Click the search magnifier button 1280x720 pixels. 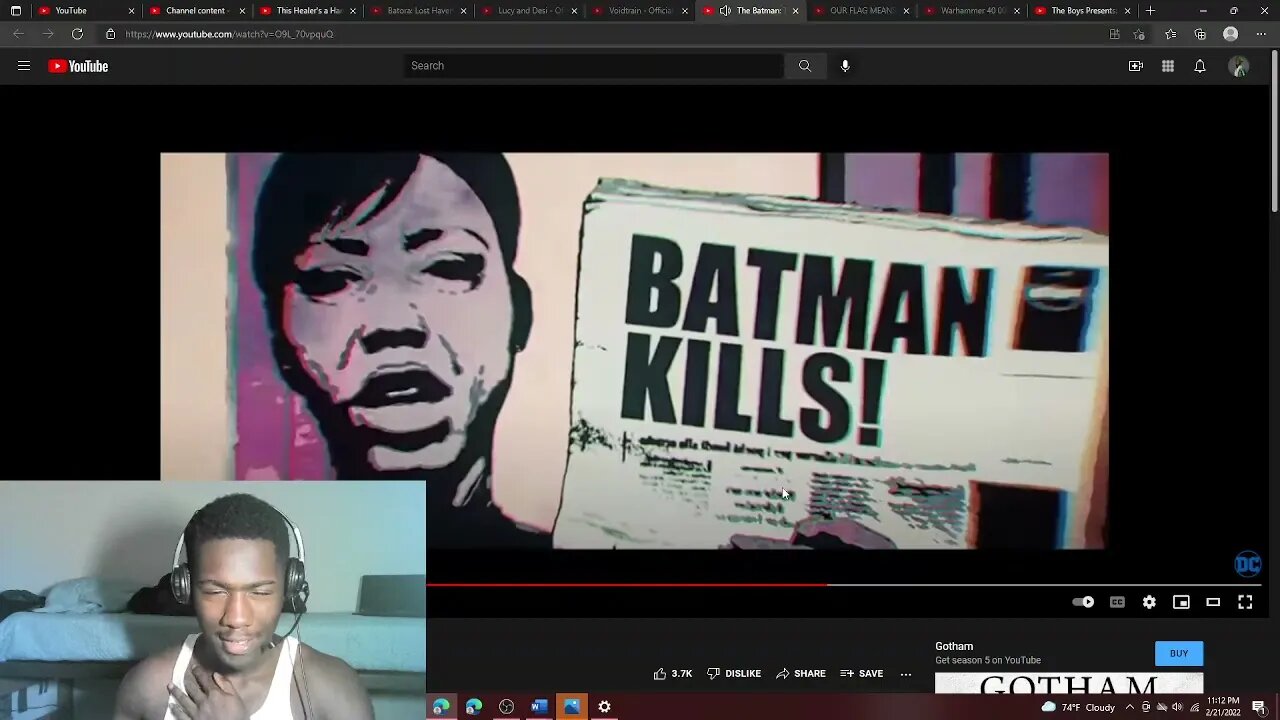[x=805, y=66]
